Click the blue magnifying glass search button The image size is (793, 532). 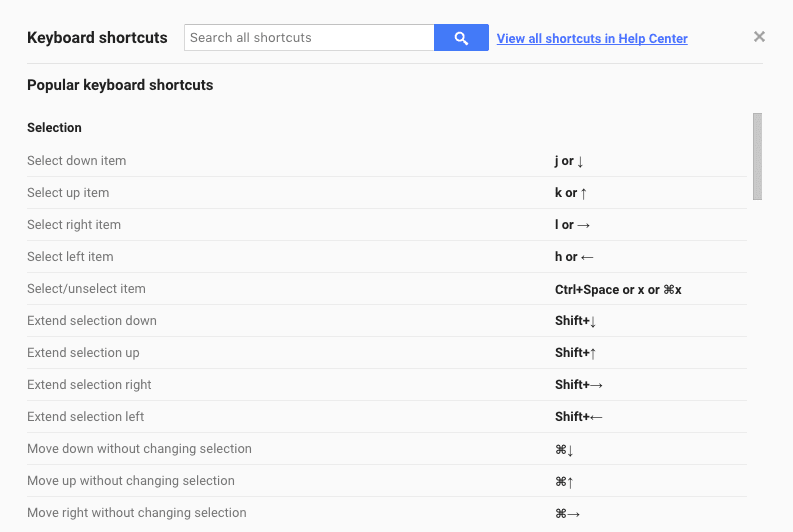point(461,38)
